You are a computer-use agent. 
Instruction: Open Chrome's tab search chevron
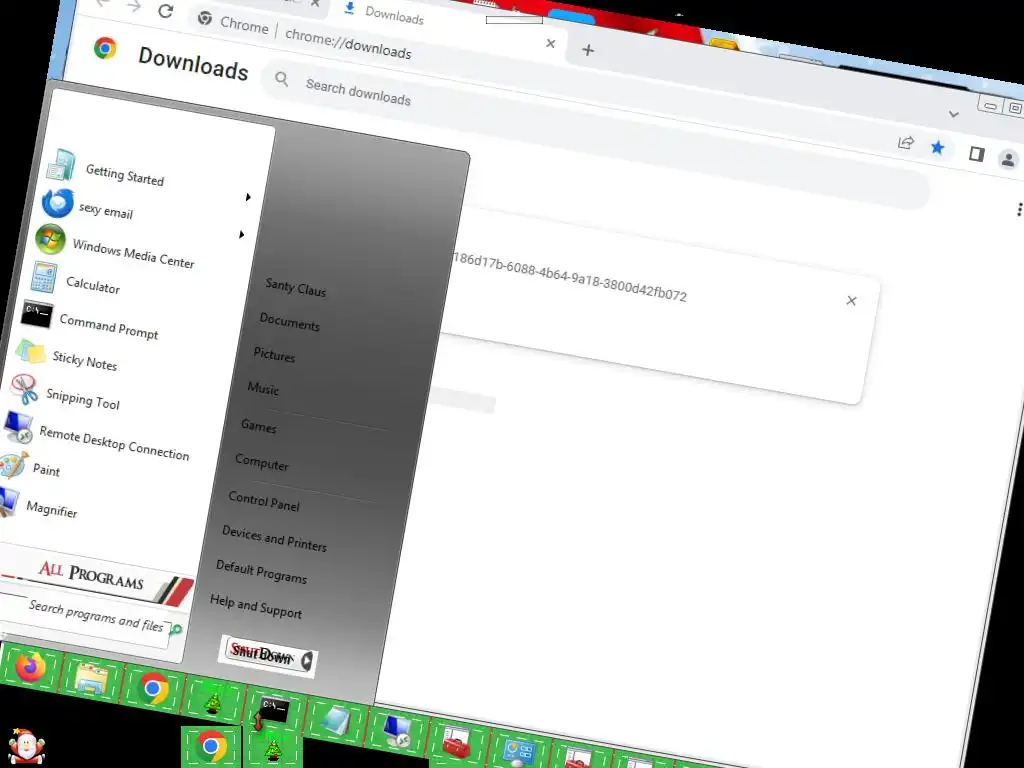953,114
